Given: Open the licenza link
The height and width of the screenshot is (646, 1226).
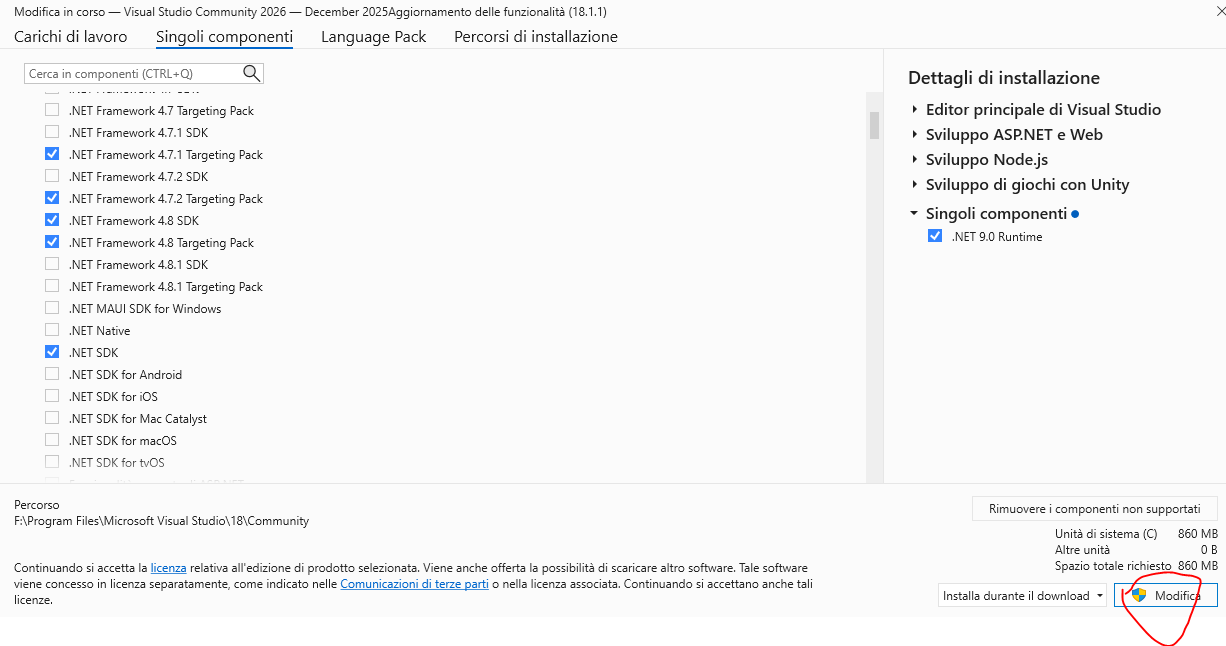Looking at the screenshot, I should pyautogui.click(x=168, y=567).
